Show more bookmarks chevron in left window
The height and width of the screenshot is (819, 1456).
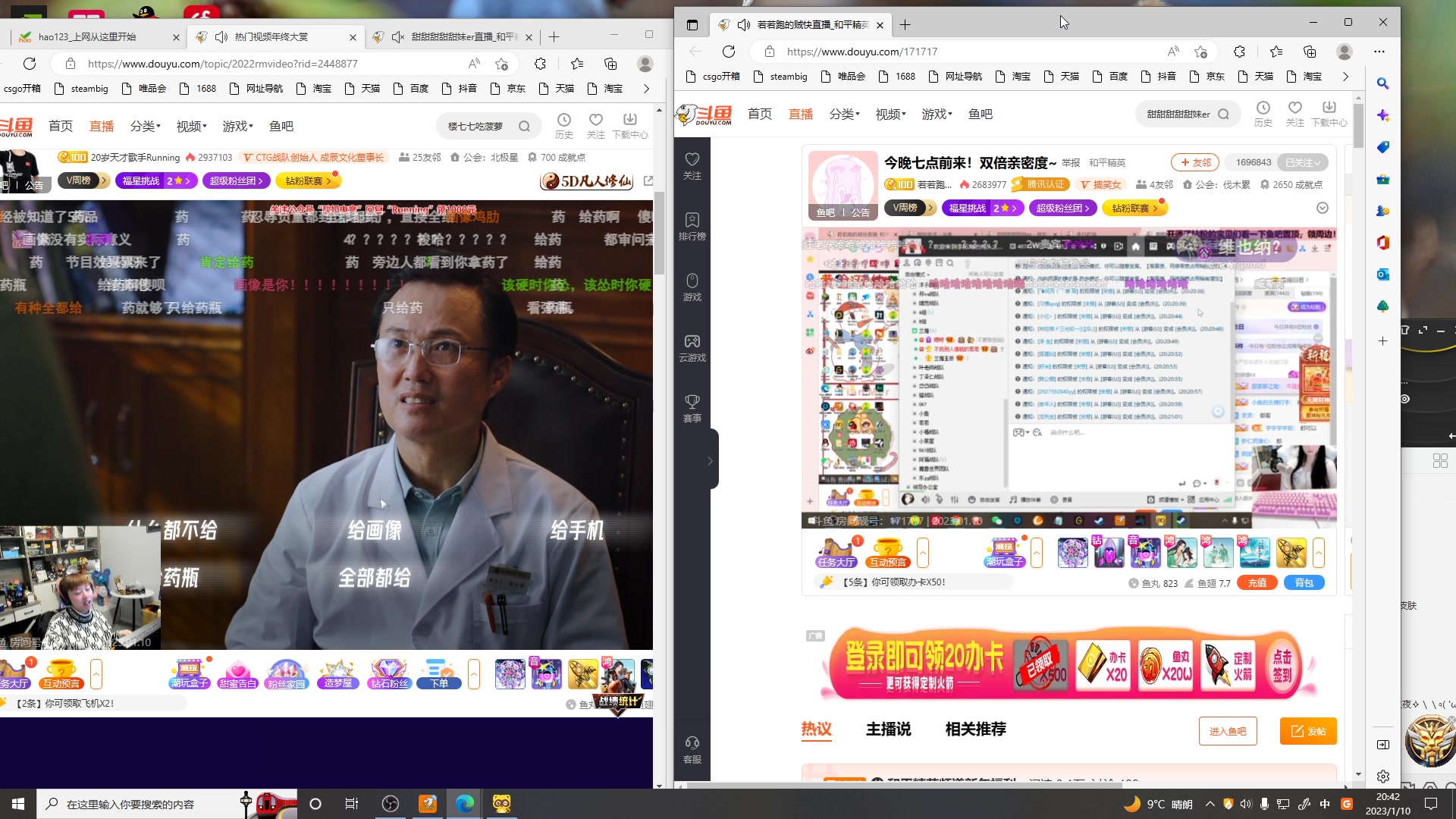[x=646, y=89]
